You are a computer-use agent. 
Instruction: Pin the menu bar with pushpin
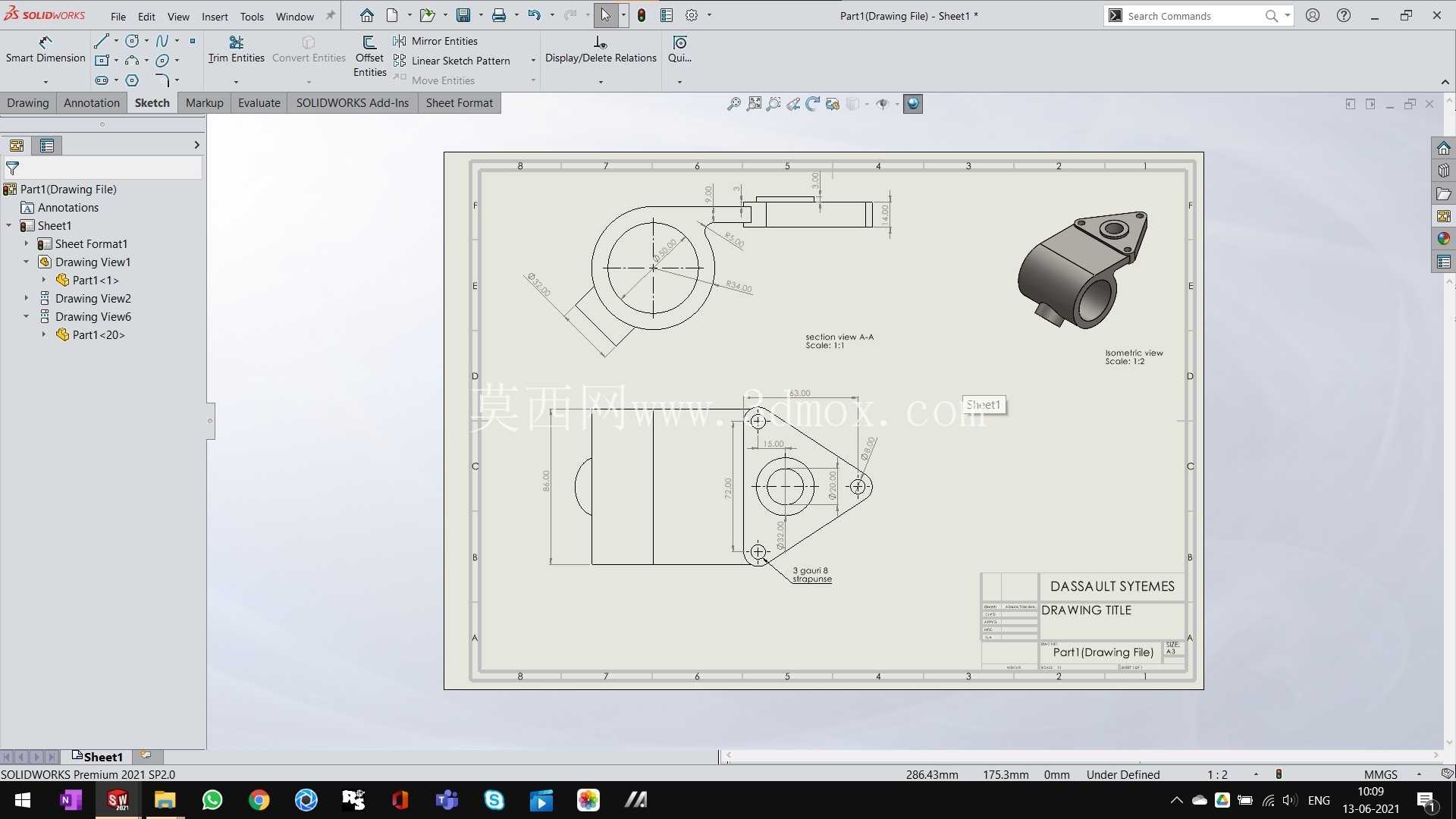tap(331, 15)
